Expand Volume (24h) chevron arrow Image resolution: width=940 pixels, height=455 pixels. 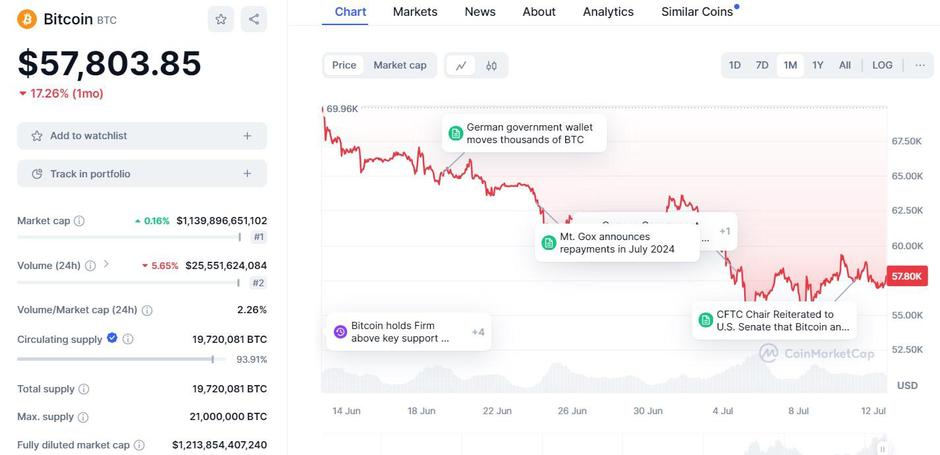click(x=107, y=265)
